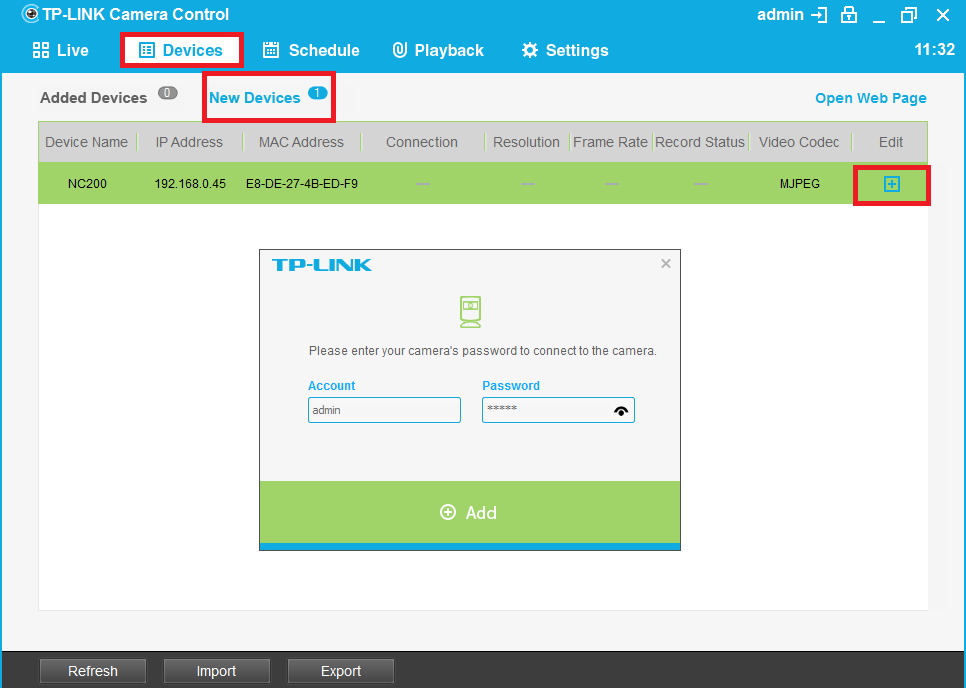
Task: Click the admin logout arrow icon
Action: click(819, 15)
